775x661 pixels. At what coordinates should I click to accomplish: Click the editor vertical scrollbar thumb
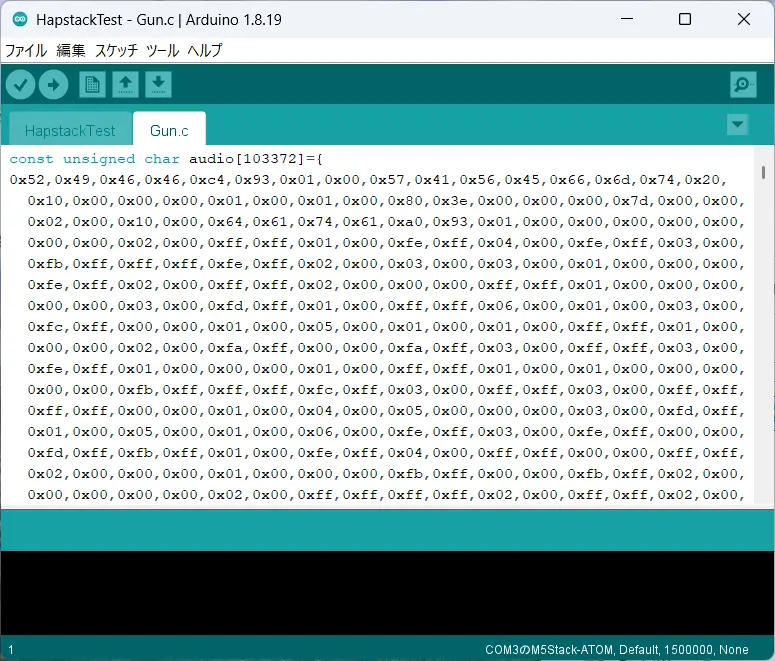click(x=764, y=173)
